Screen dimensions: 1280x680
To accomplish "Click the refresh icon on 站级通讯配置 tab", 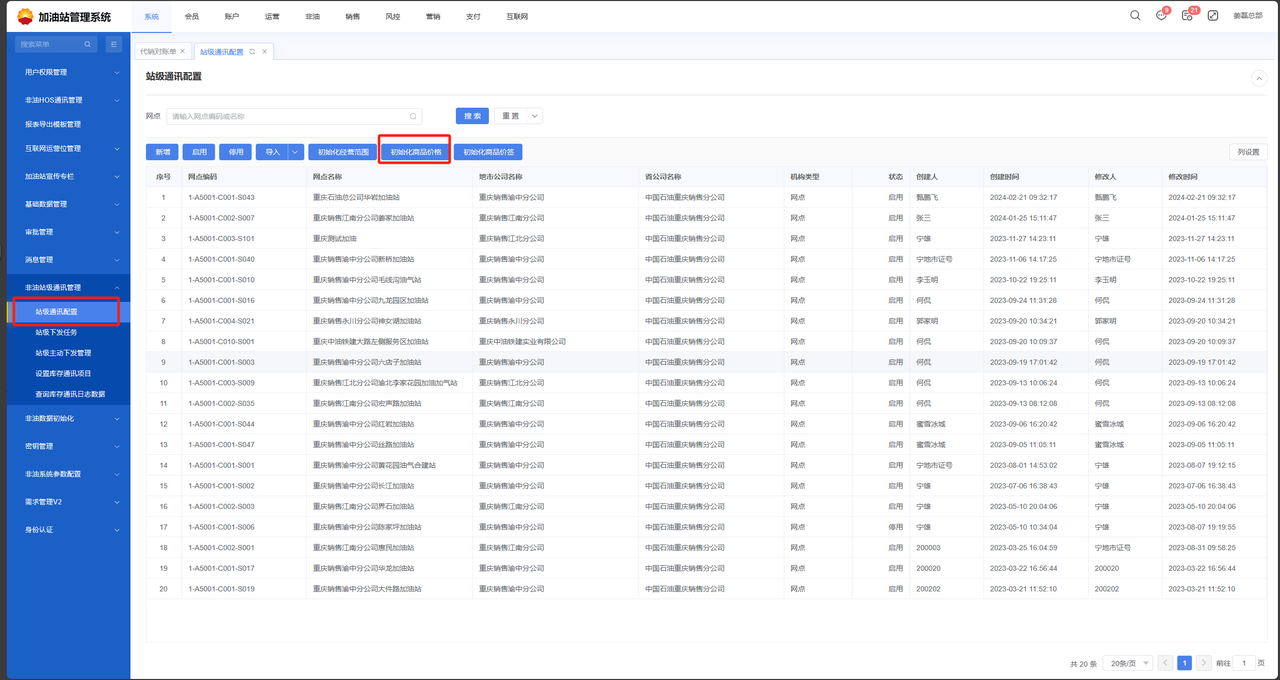I will tap(253, 52).
